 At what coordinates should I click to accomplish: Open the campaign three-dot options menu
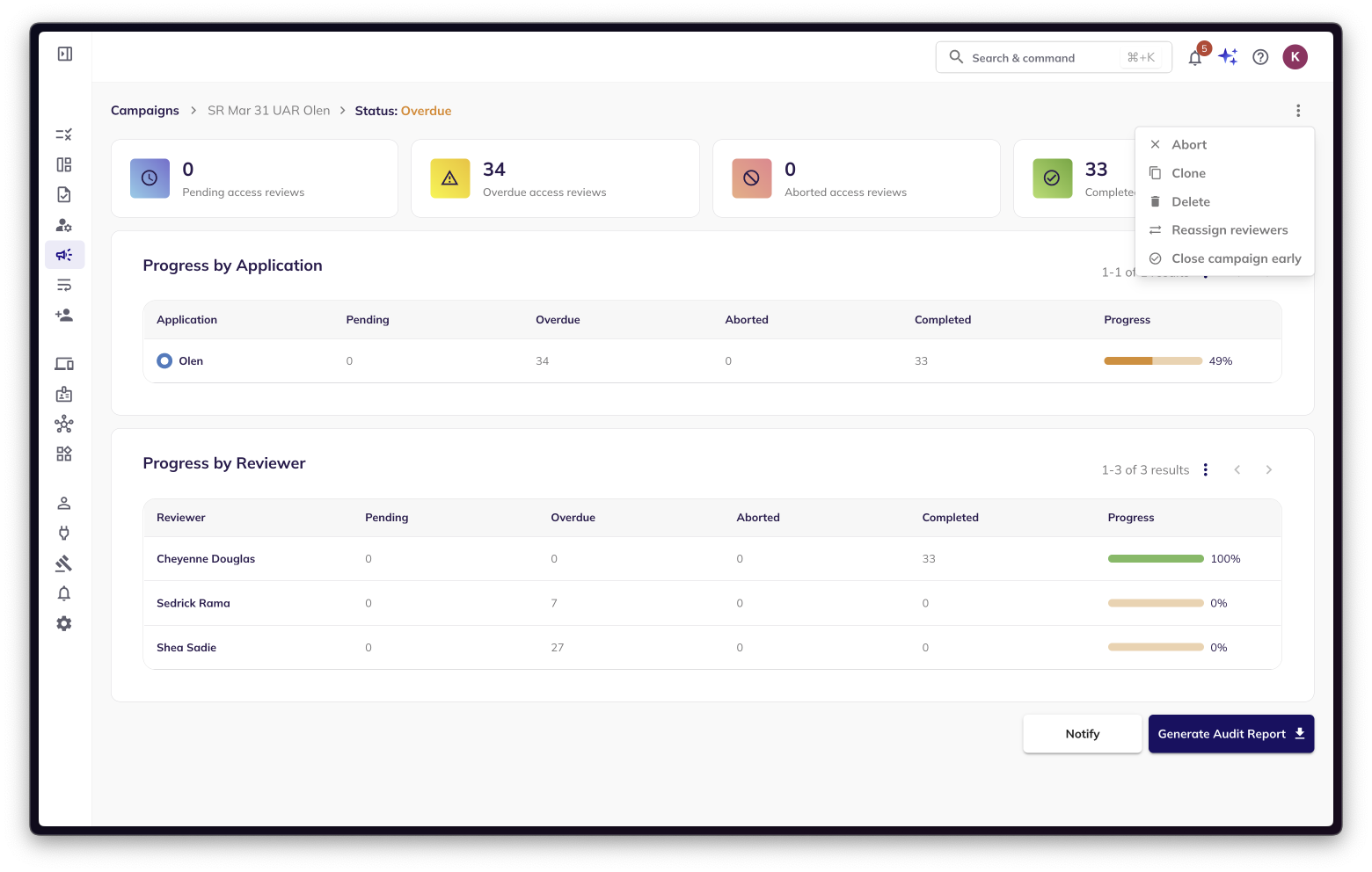[x=1298, y=111]
